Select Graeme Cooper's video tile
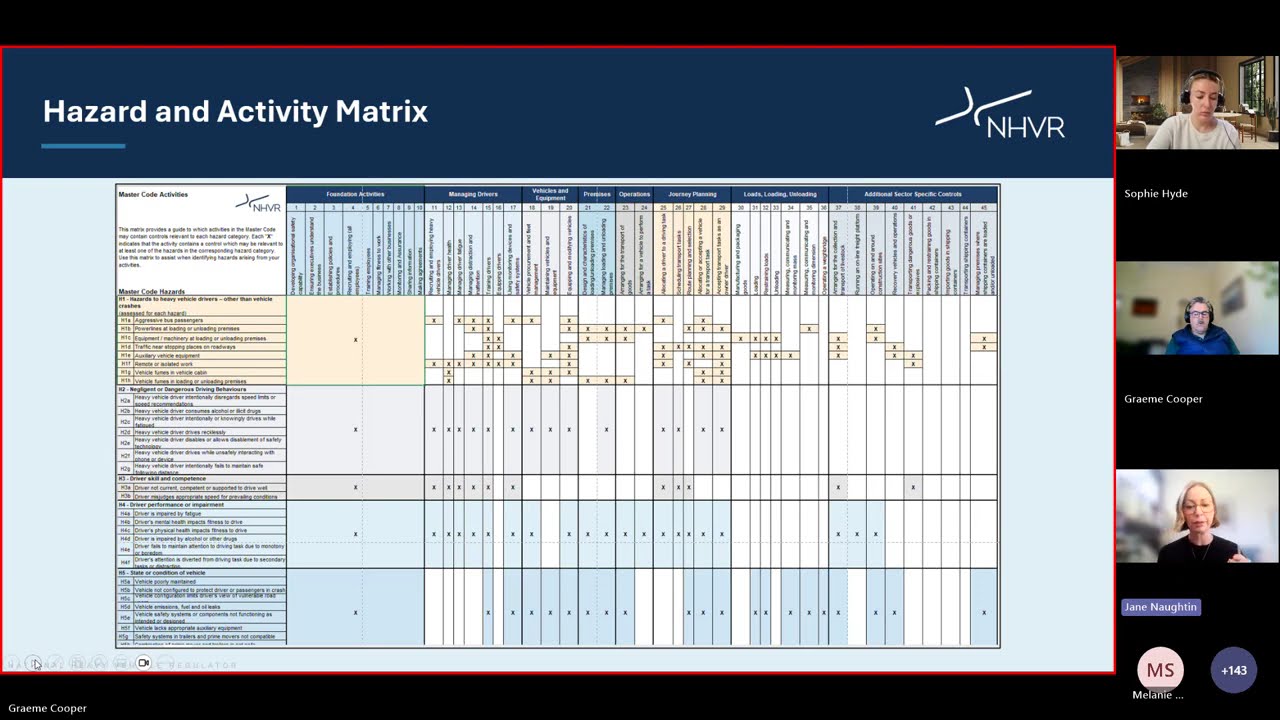The width and height of the screenshot is (1280, 720). coord(1197,309)
